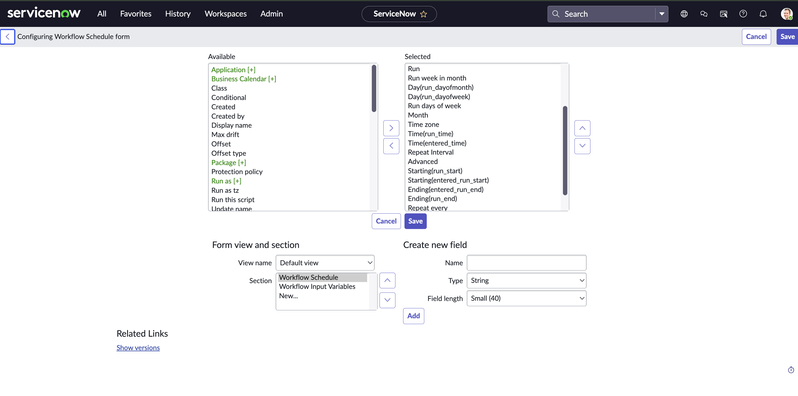798x396 pixels.
Task: Open the application picker icon in header
Action: (723, 14)
